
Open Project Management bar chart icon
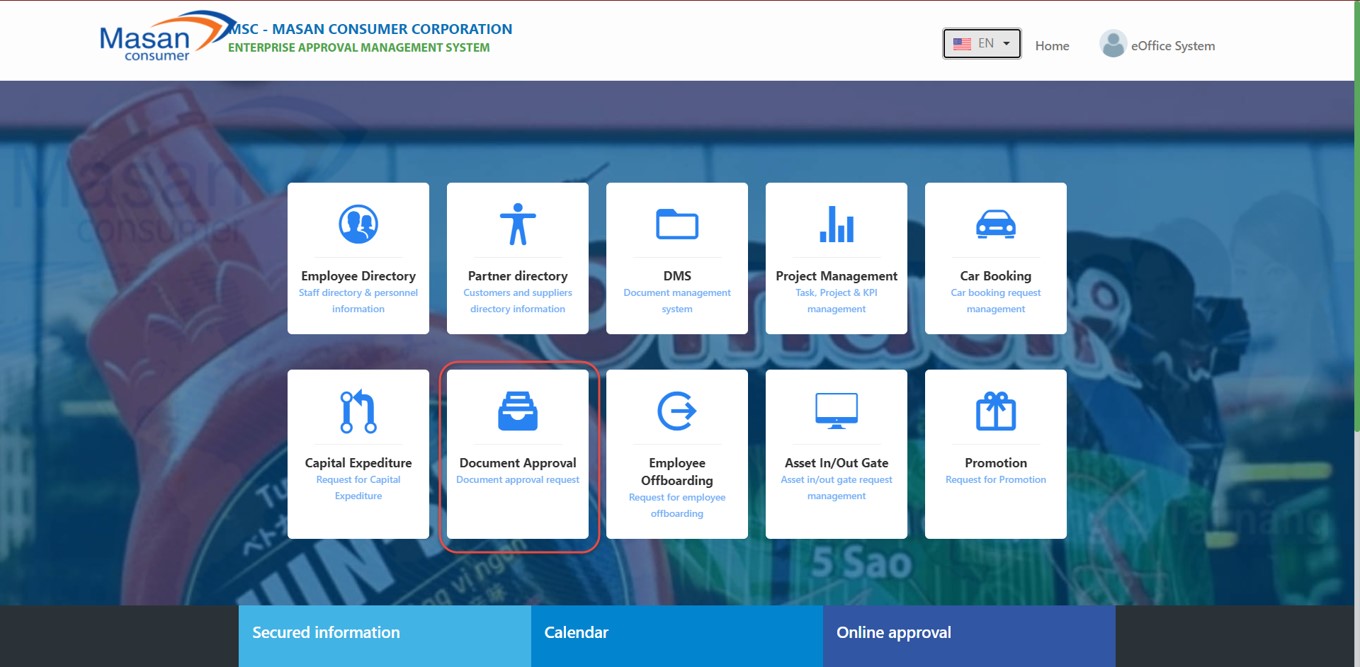click(836, 224)
